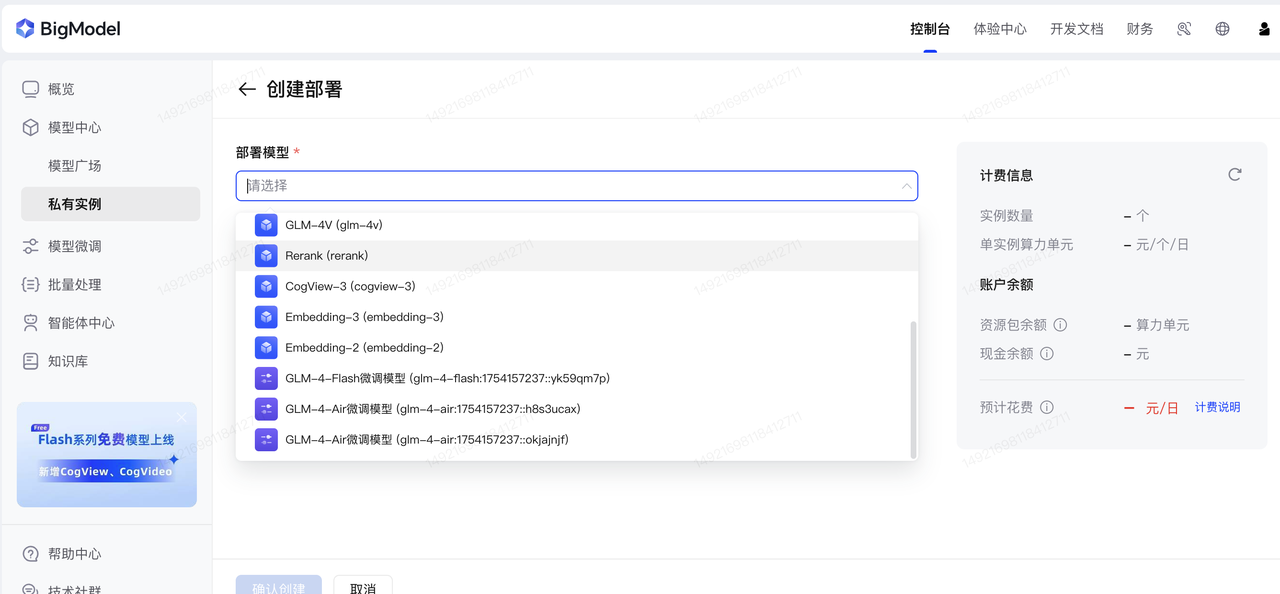Click the Embedding-3 model icon
Image resolution: width=1280 pixels, height=594 pixels.
pos(266,317)
